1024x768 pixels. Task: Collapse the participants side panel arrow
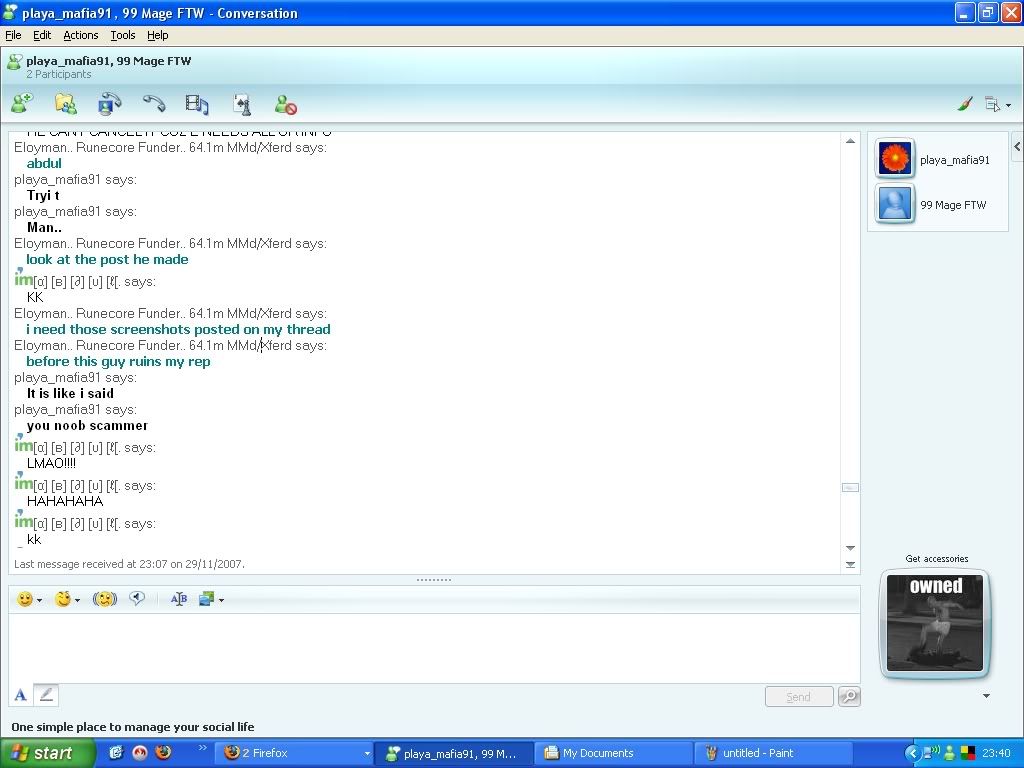point(1016,147)
